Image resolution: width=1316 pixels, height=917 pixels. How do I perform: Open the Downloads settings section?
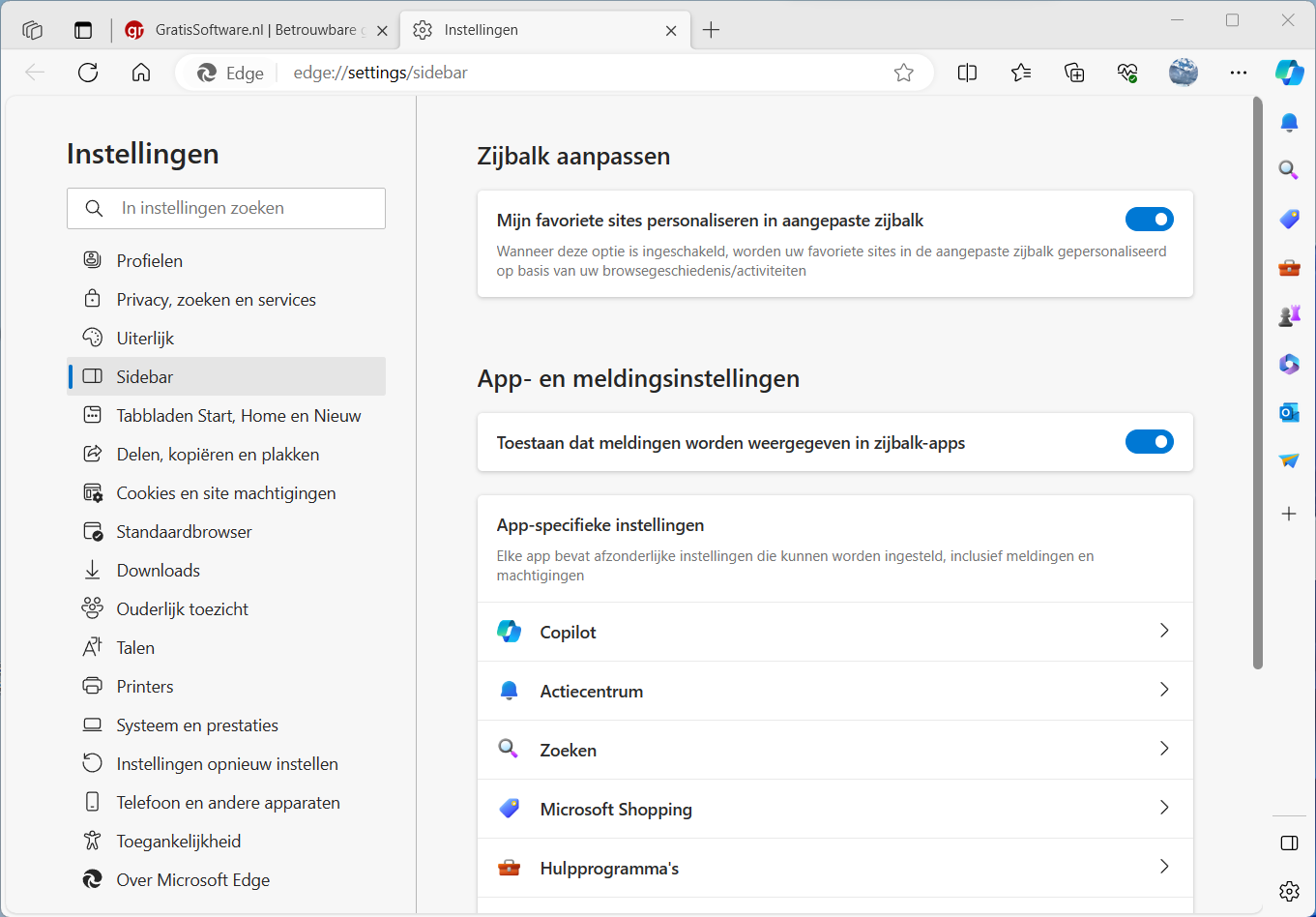pyautogui.click(x=158, y=571)
